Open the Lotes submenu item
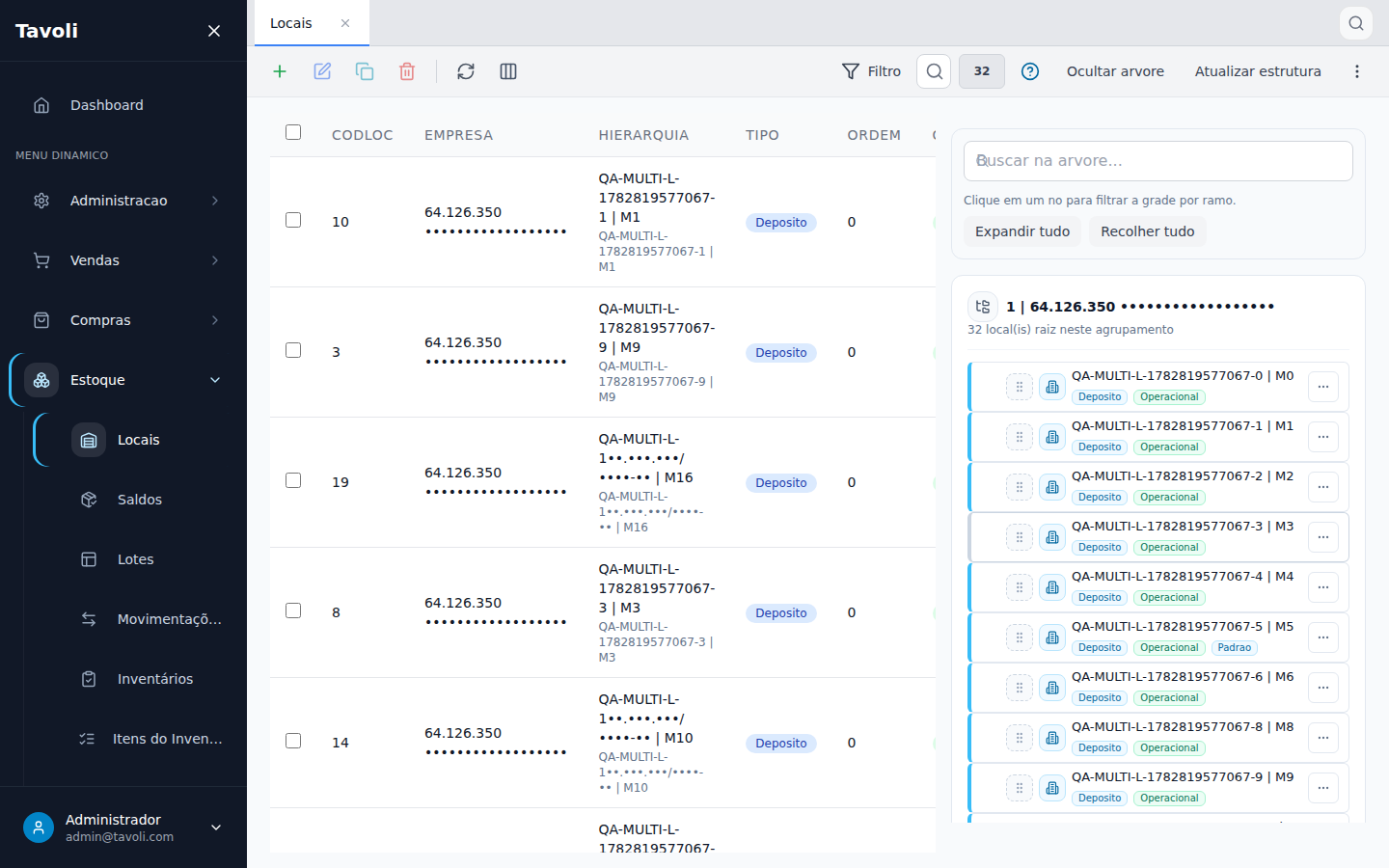 click(x=135, y=559)
